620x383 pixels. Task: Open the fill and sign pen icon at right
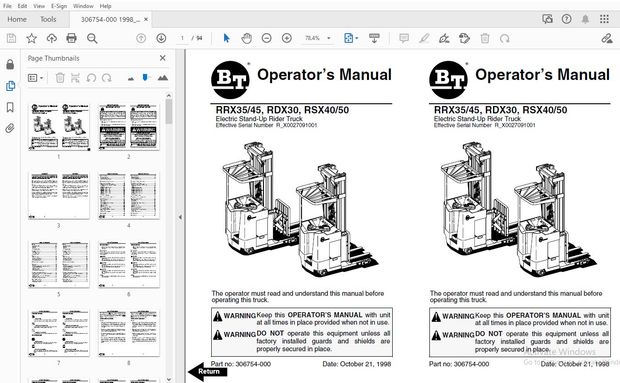click(x=607, y=38)
